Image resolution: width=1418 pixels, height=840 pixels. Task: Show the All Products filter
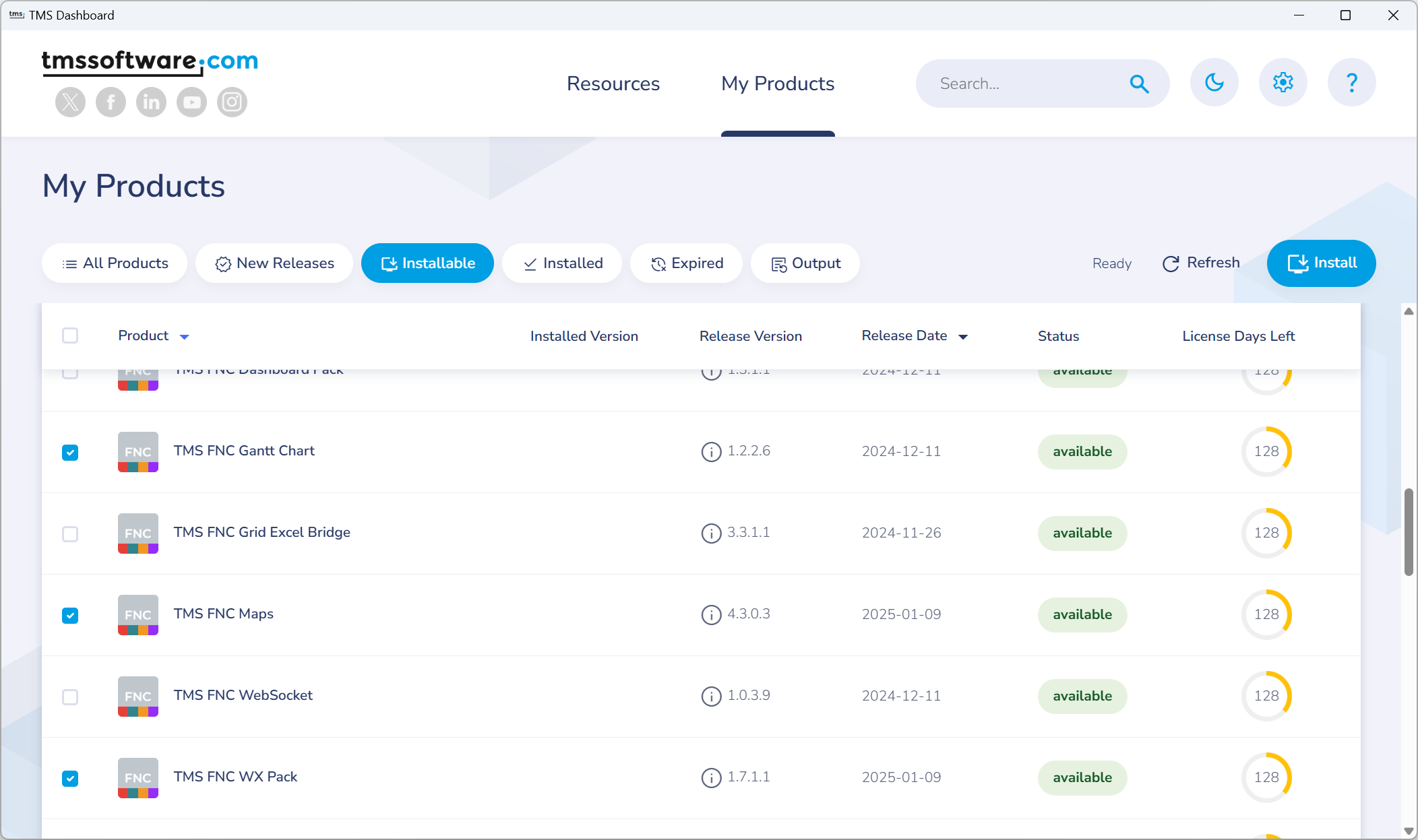[115, 263]
